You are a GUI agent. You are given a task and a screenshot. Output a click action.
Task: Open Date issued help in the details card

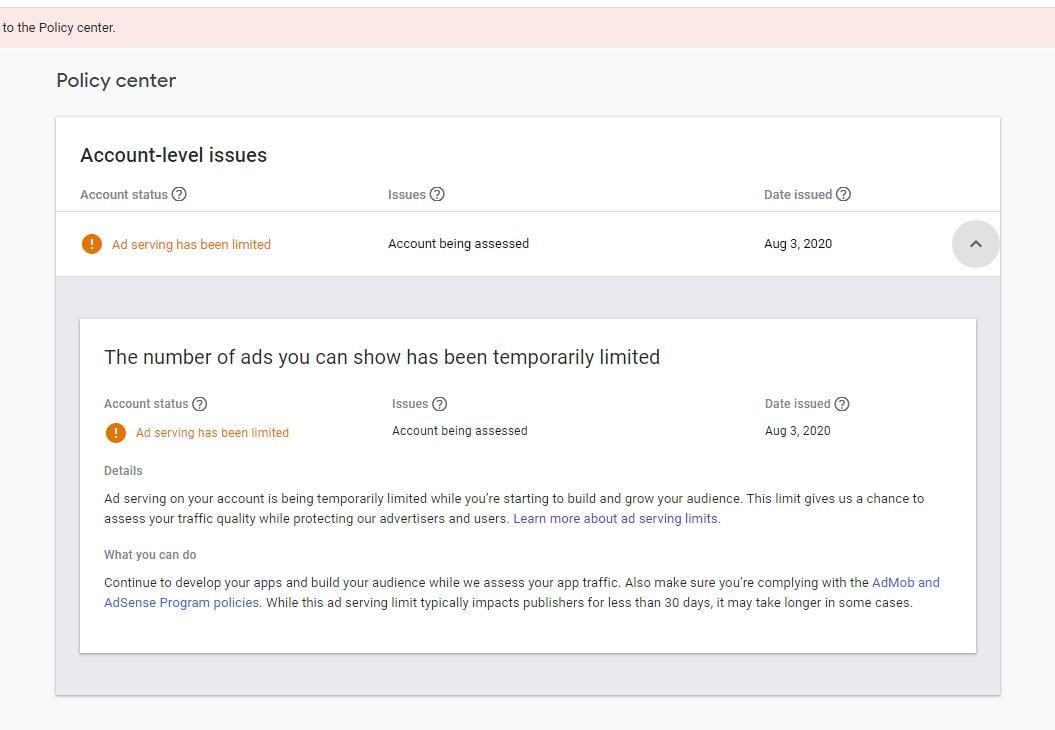(843, 403)
